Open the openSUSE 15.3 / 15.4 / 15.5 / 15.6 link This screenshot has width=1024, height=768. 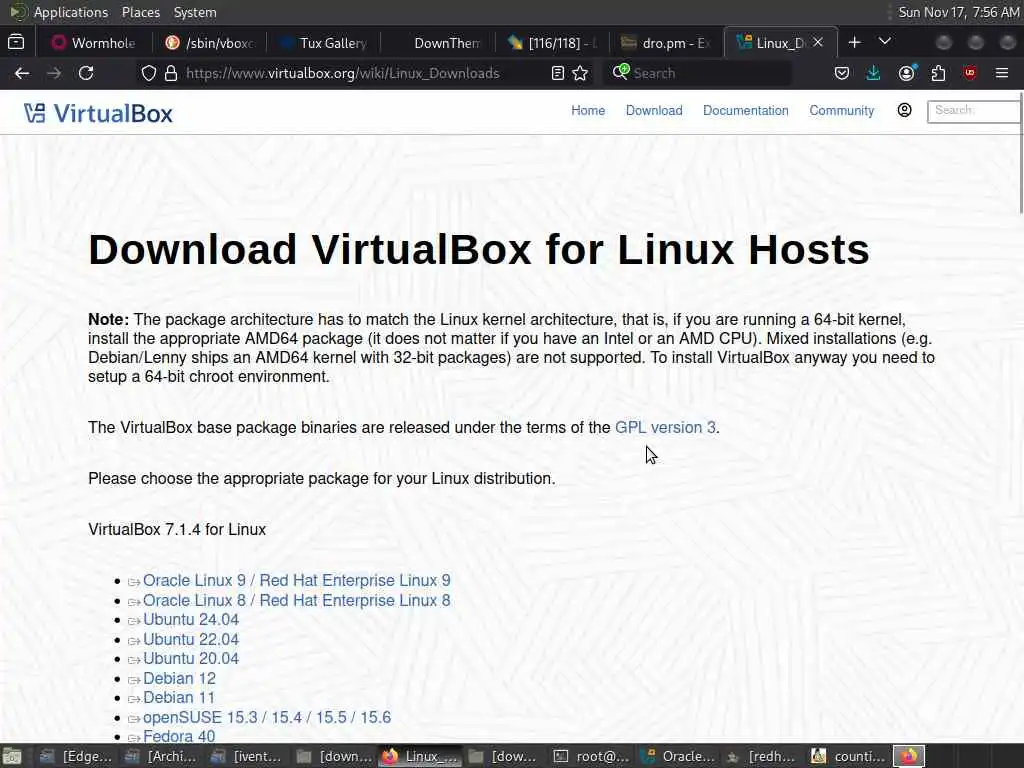point(266,717)
